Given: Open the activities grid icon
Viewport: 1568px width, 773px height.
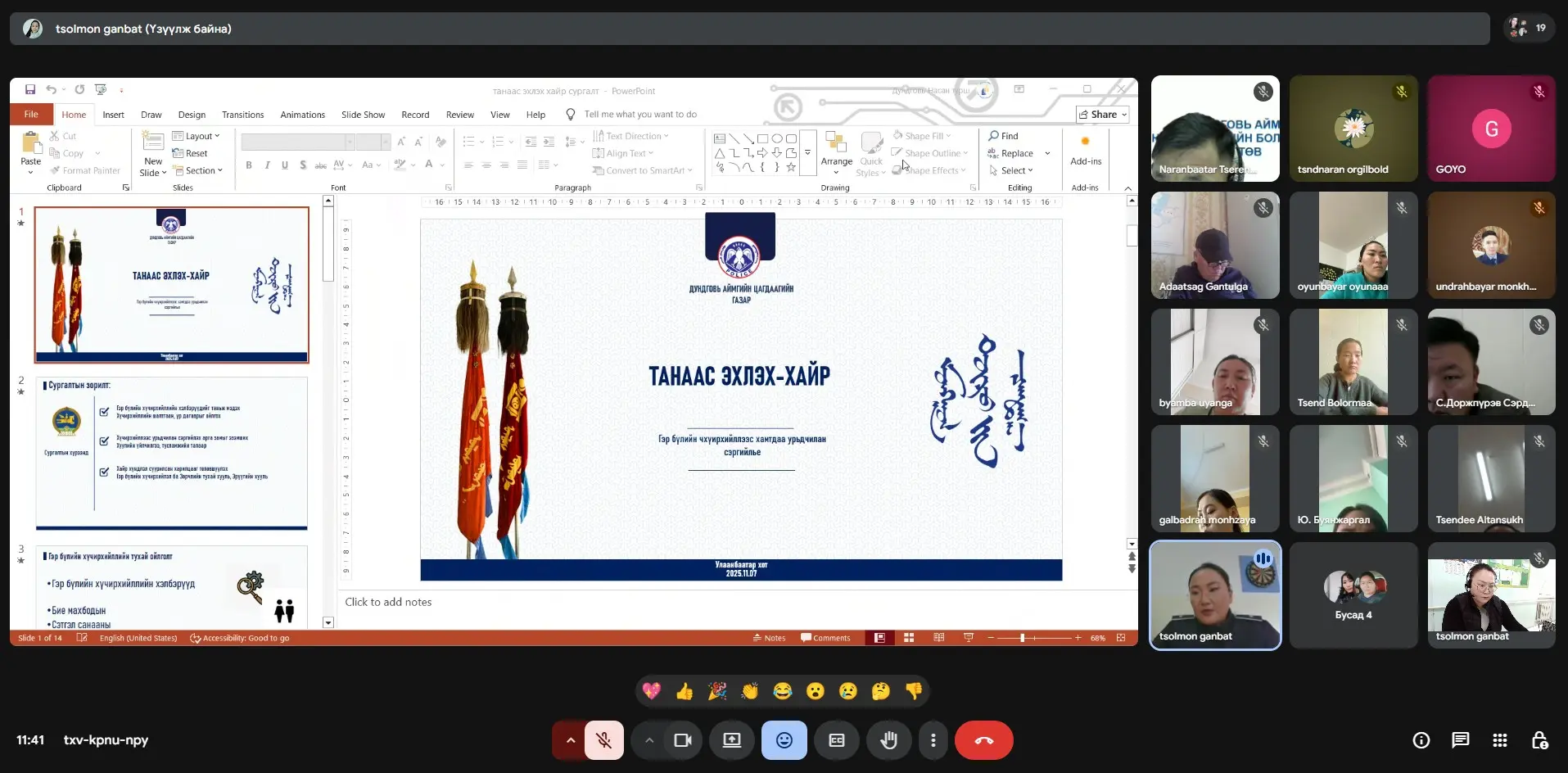Looking at the screenshot, I should coord(1499,740).
